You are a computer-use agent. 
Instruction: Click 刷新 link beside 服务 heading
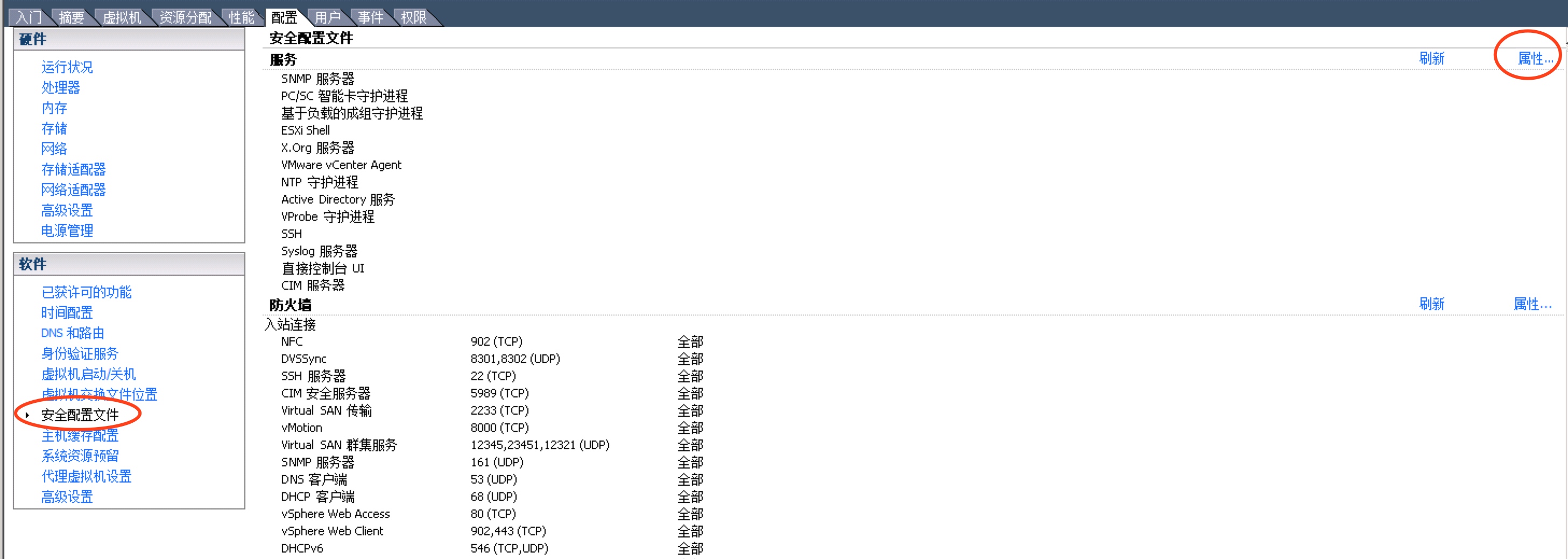1432,59
